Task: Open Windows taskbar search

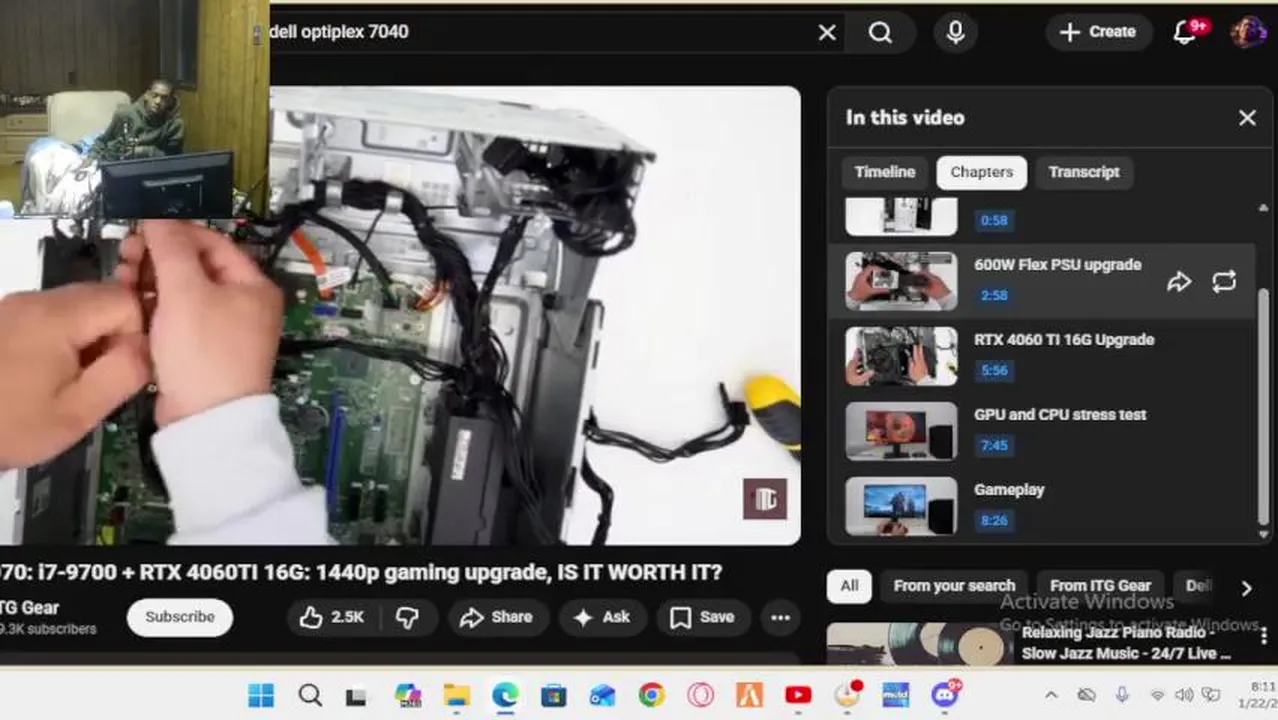Action: [310, 695]
